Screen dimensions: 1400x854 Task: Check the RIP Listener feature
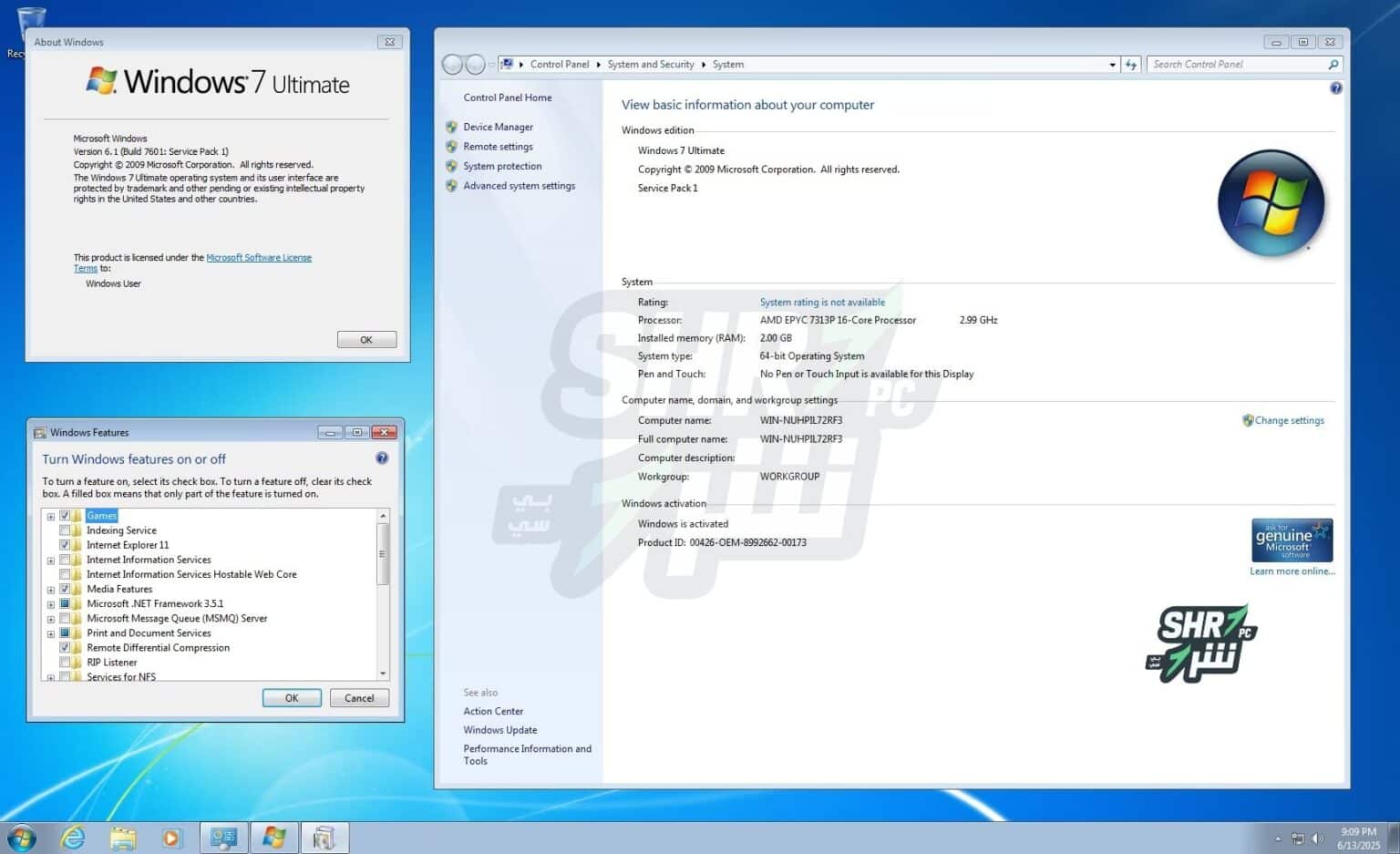click(65, 662)
